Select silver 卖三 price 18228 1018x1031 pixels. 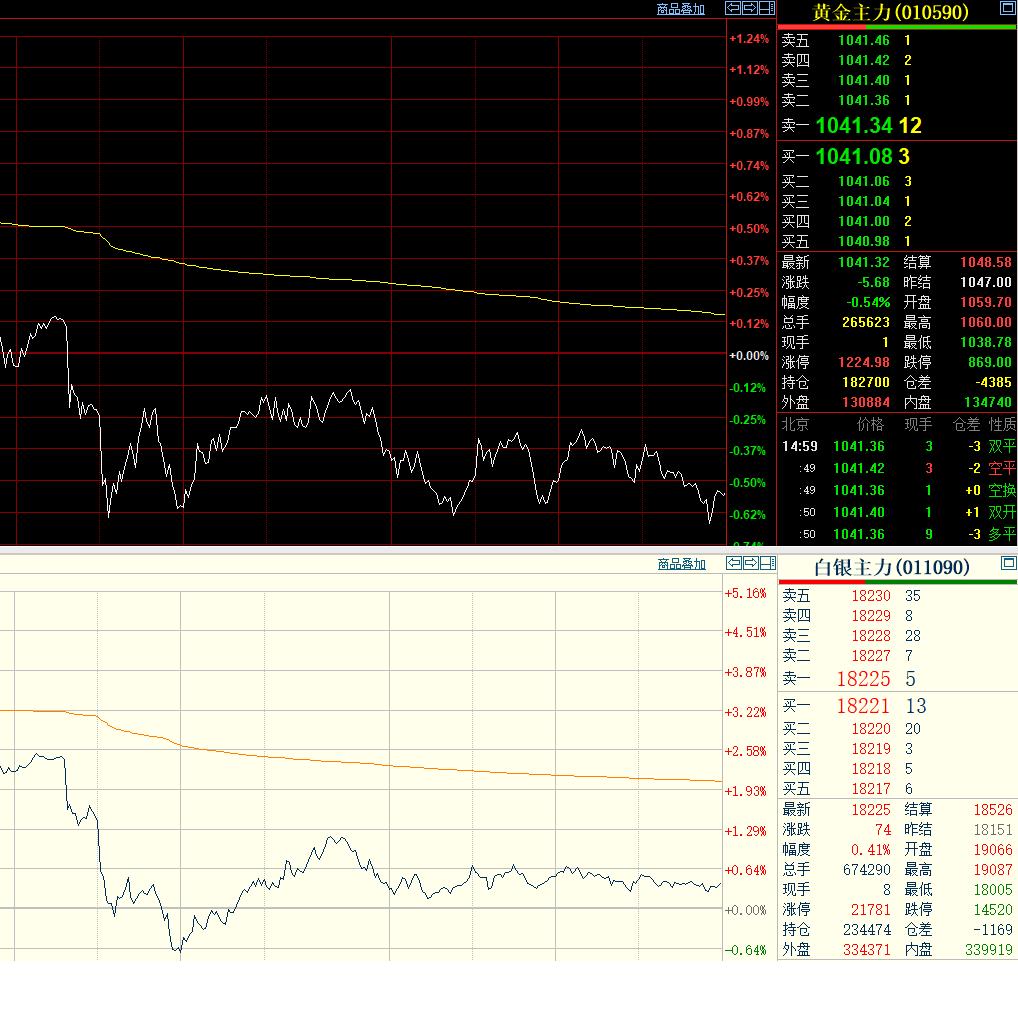tap(871, 636)
